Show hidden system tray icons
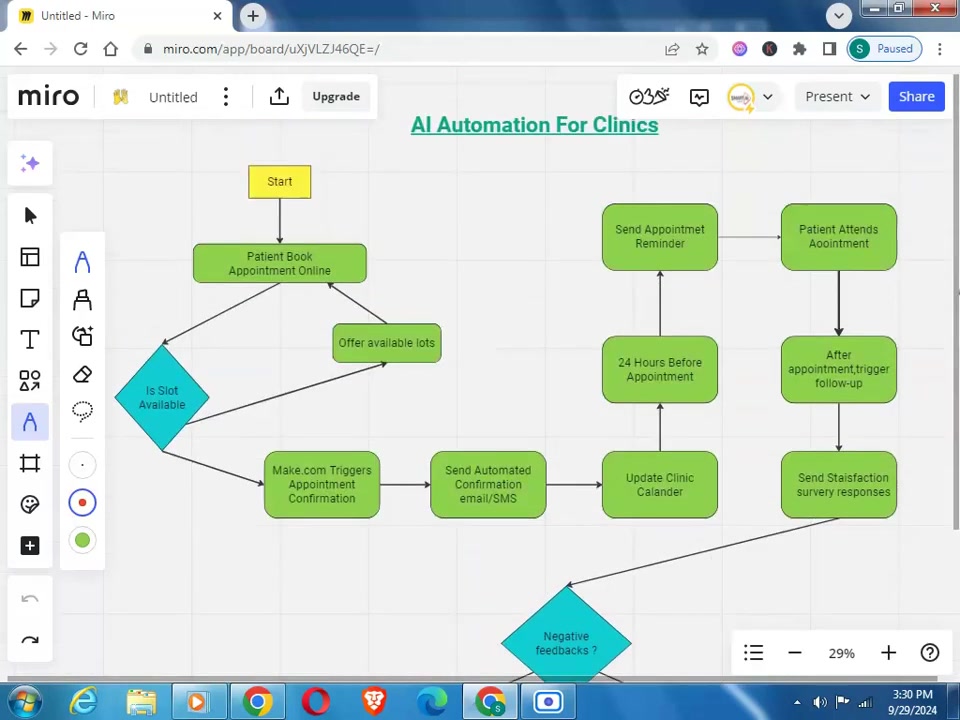The height and width of the screenshot is (720, 960). tap(797, 702)
